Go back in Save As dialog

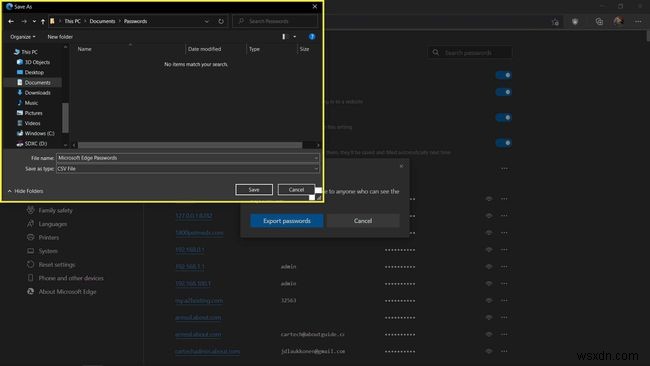(11, 21)
